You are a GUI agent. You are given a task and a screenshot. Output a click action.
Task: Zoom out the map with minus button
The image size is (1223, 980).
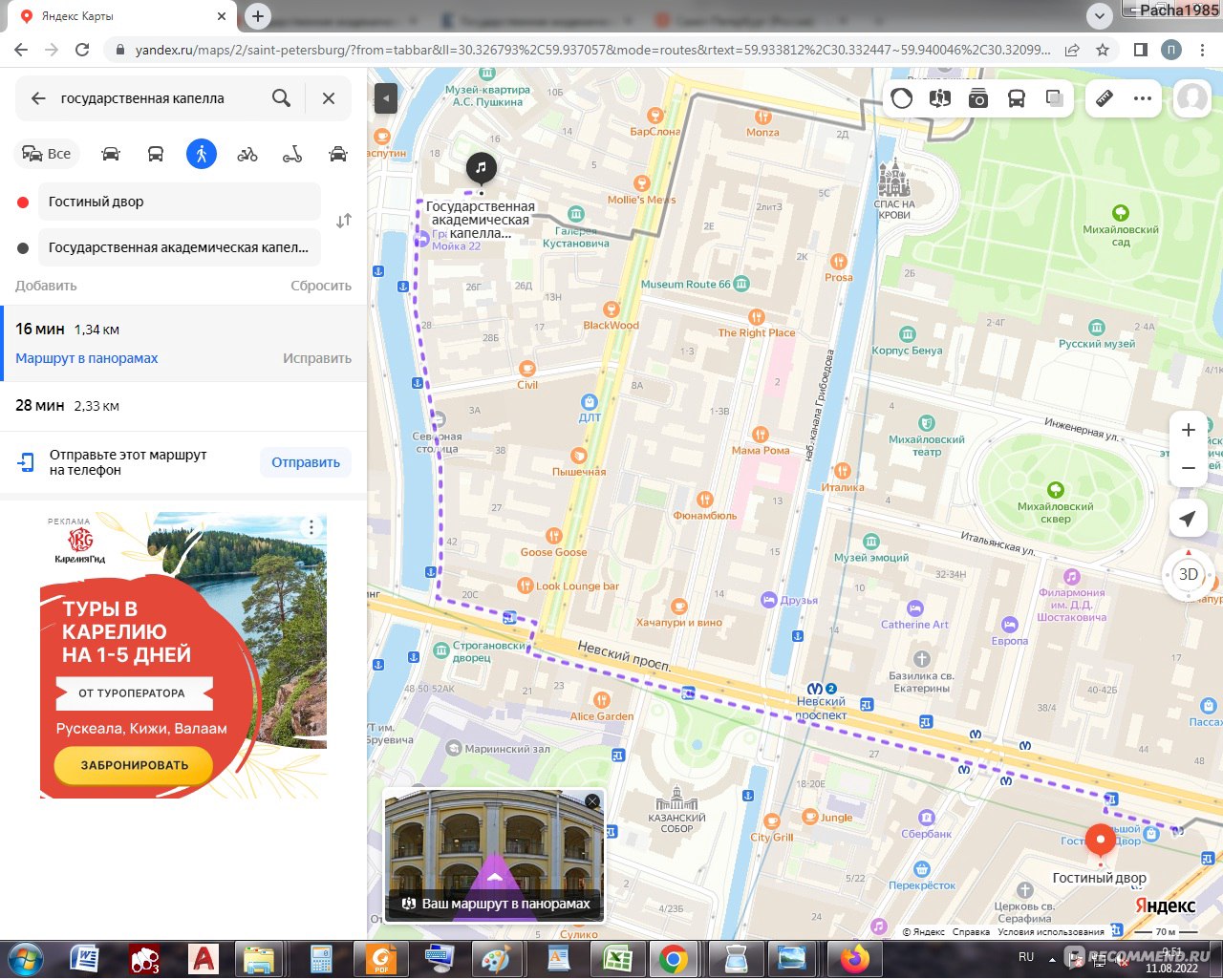click(x=1188, y=468)
